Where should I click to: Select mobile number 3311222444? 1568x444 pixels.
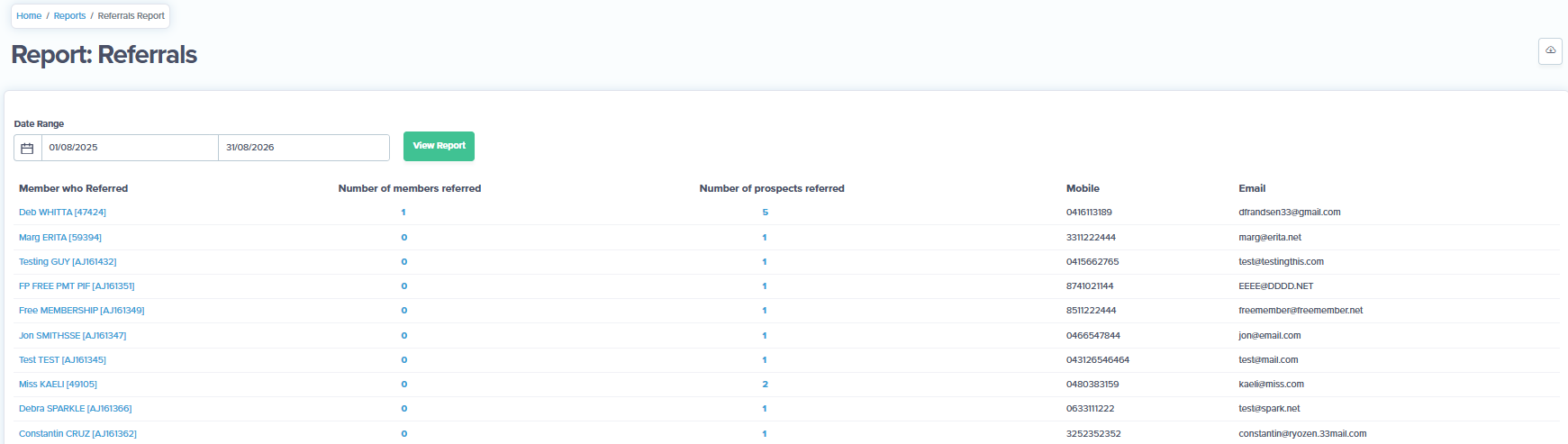1091,238
